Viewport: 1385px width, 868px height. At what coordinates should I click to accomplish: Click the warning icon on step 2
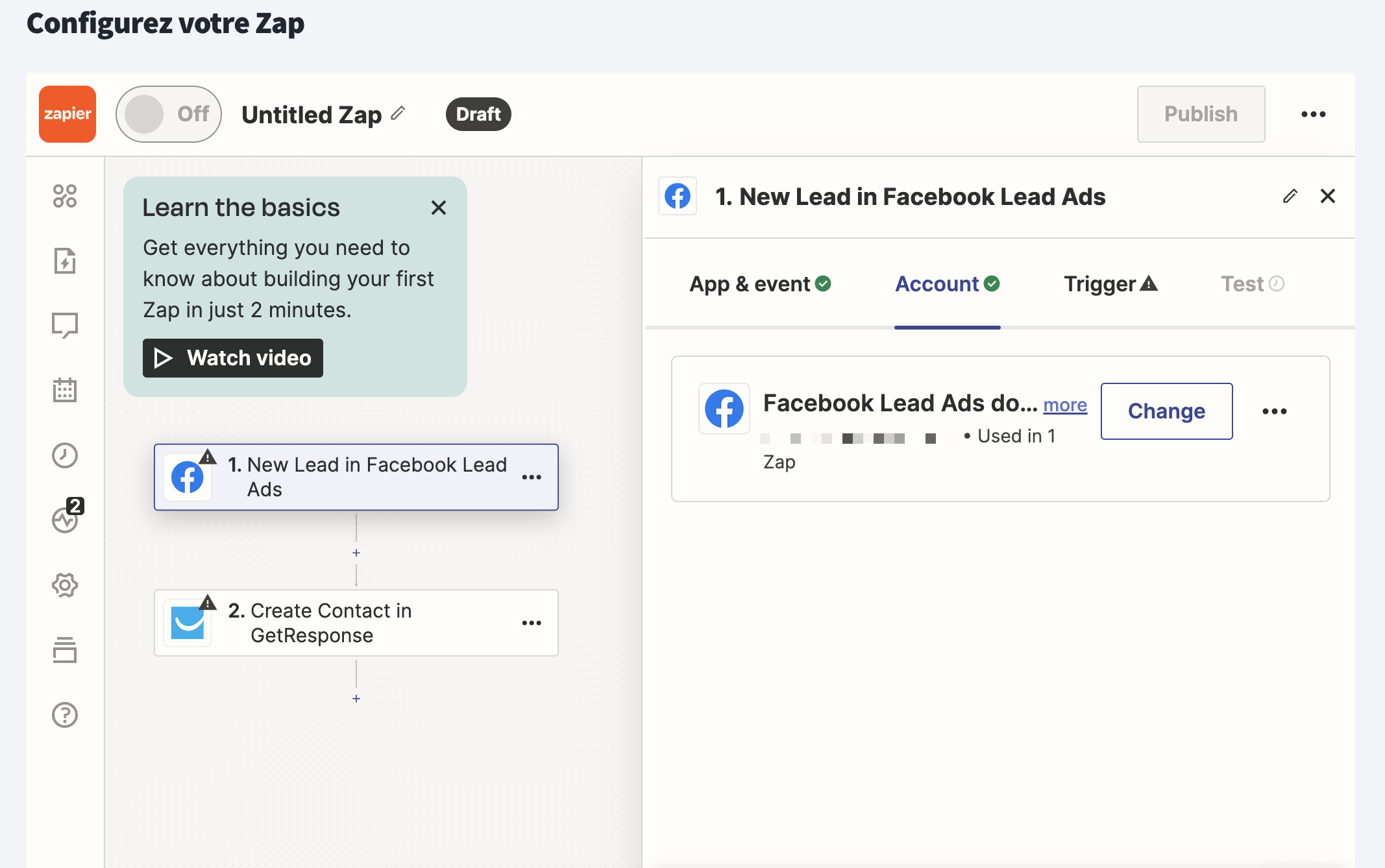pyautogui.click(x=208, y=603)
